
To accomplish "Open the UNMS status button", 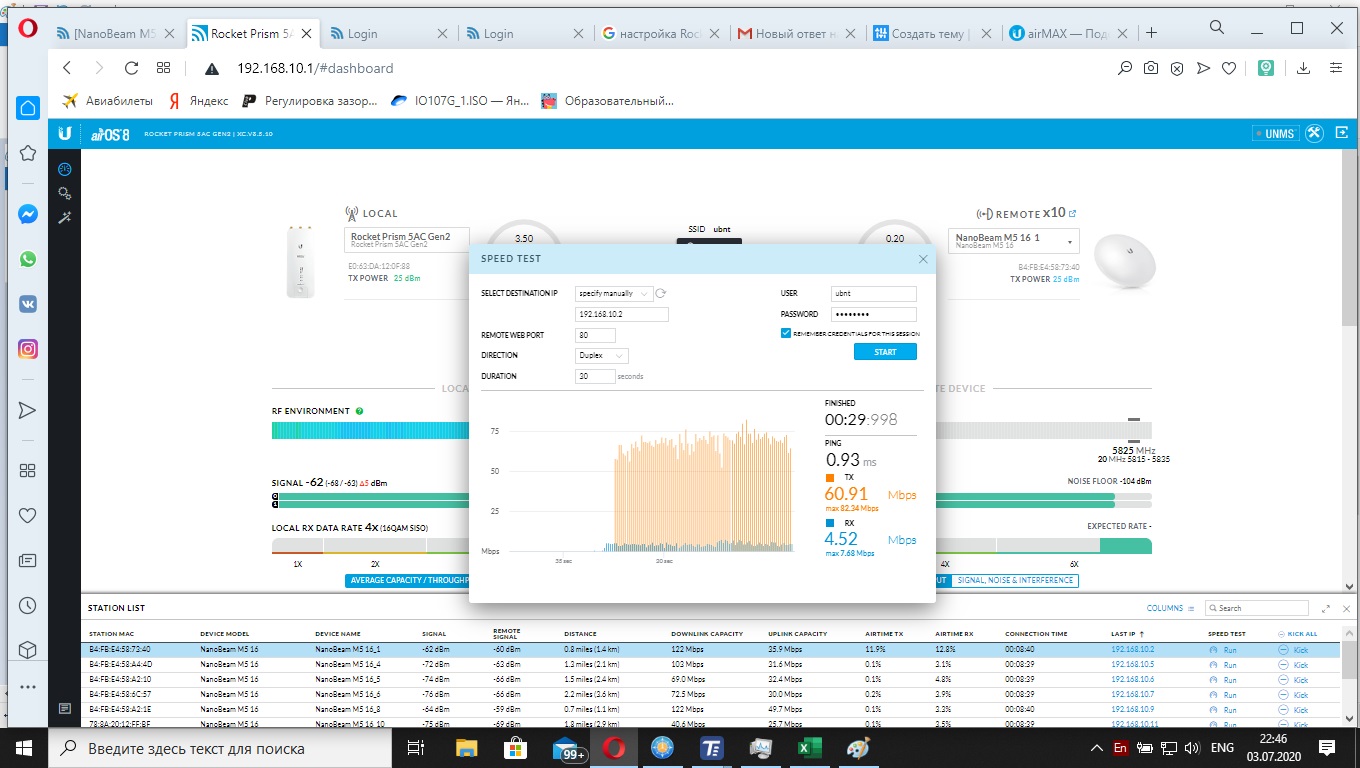I will tap(1274, 133).
